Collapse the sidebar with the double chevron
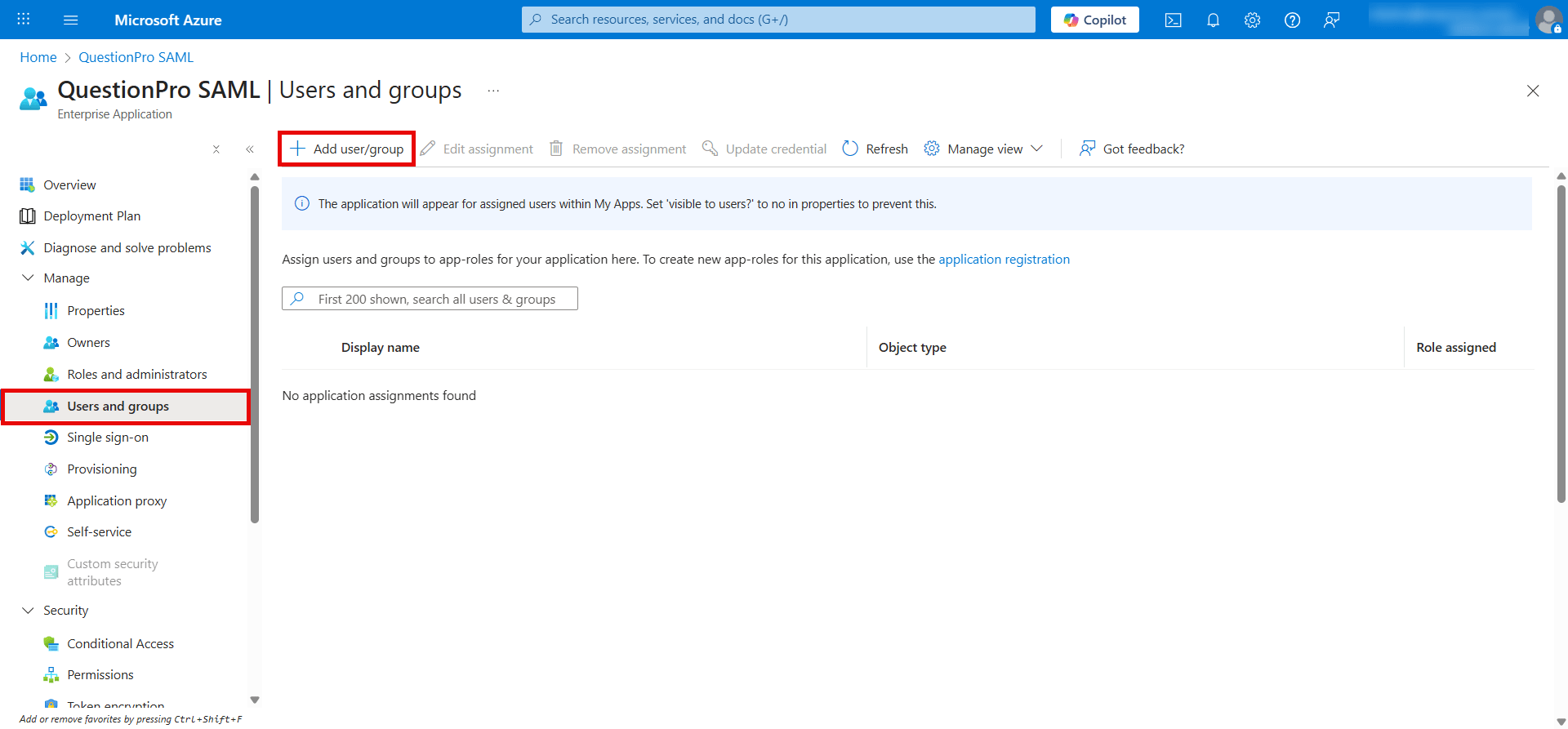This screenshot has width=1568, height=729. tap(250, 149)
